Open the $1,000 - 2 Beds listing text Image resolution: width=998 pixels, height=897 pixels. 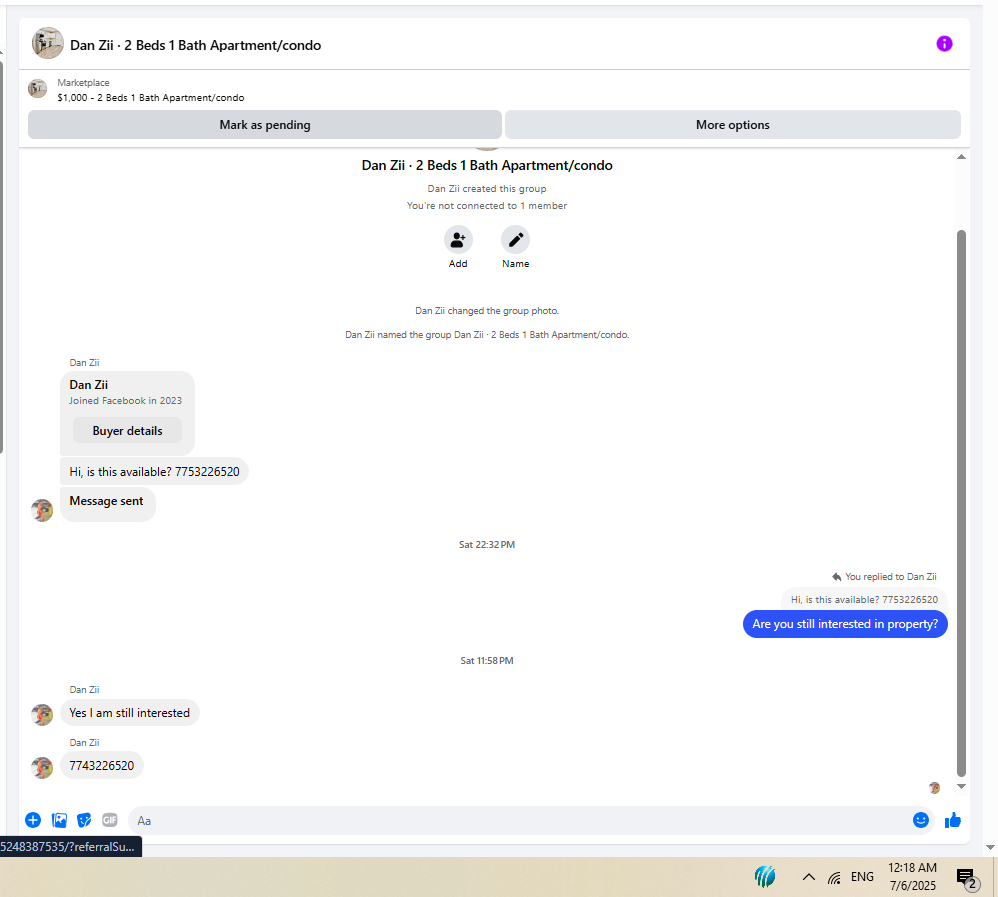pyautogui.click(x=151, y=97)
